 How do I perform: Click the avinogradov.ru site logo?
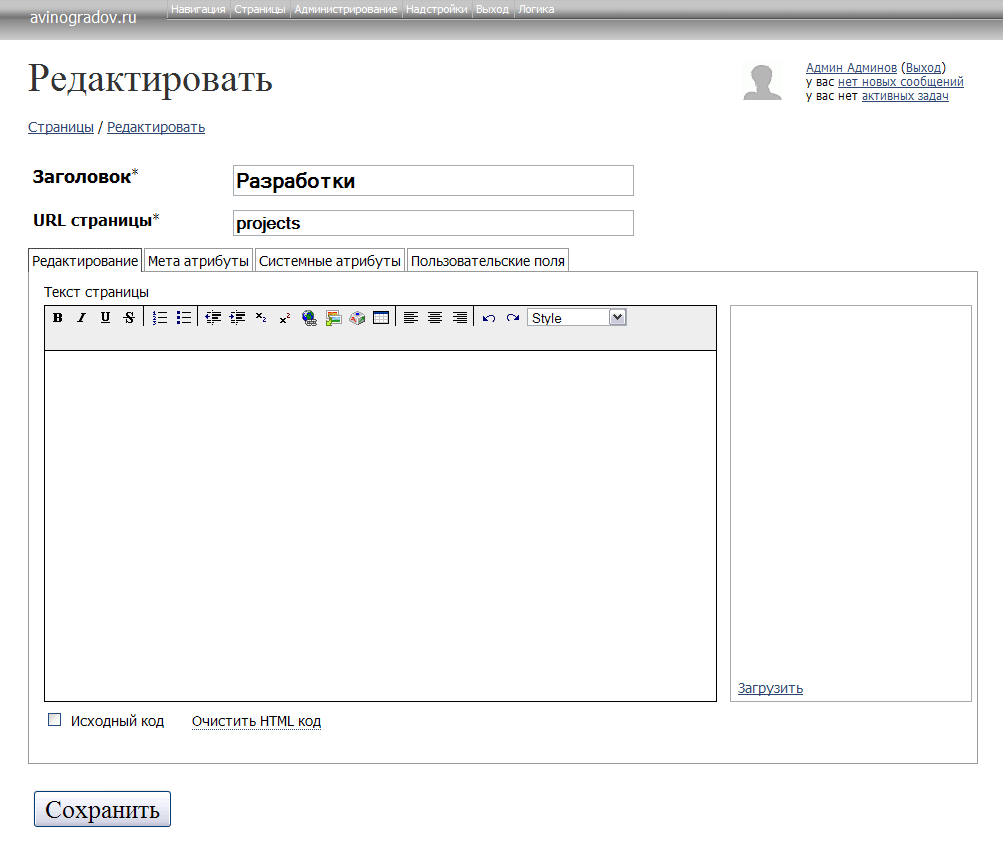click(x=83, y=17)
